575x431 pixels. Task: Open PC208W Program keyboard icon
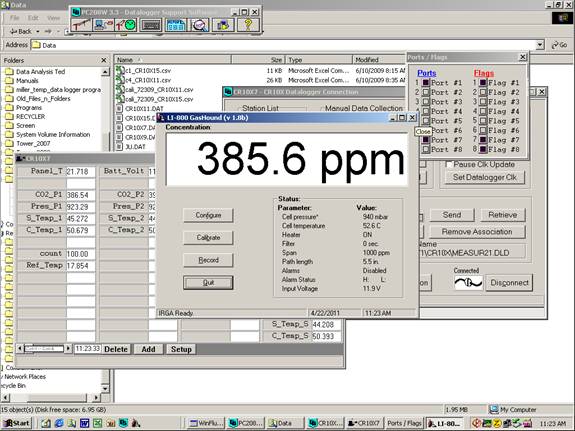[x=151, y=25]
